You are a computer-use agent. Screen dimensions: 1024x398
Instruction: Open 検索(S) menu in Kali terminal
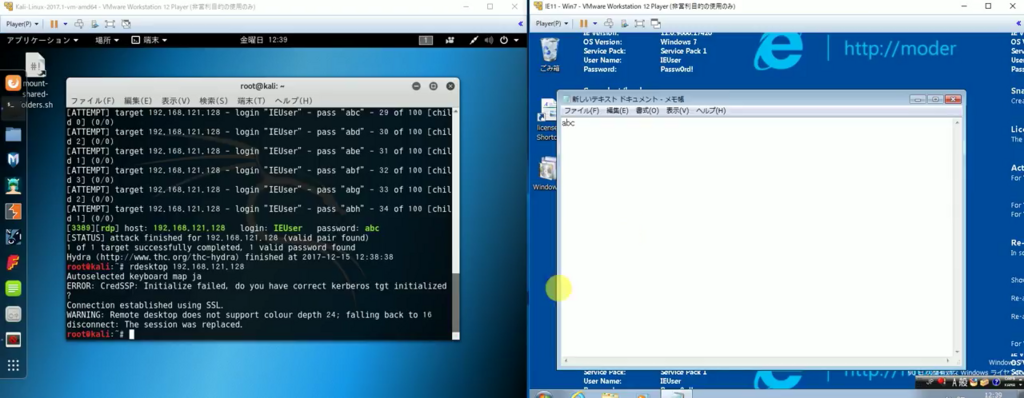[214, 101]
